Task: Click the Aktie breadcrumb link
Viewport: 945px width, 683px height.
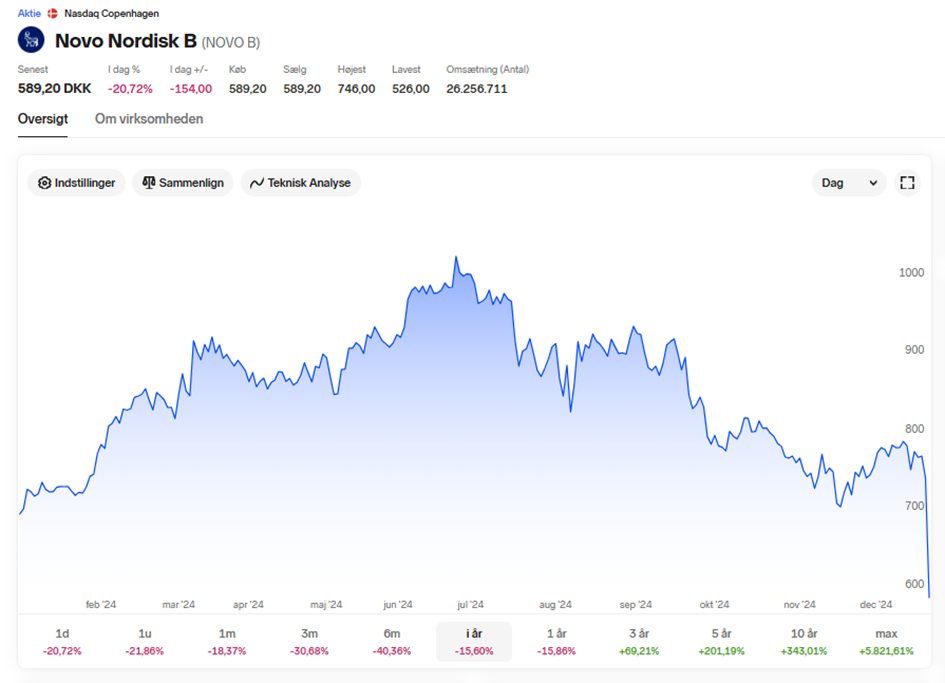Action: pyautogui.click(x=29, y=13)
